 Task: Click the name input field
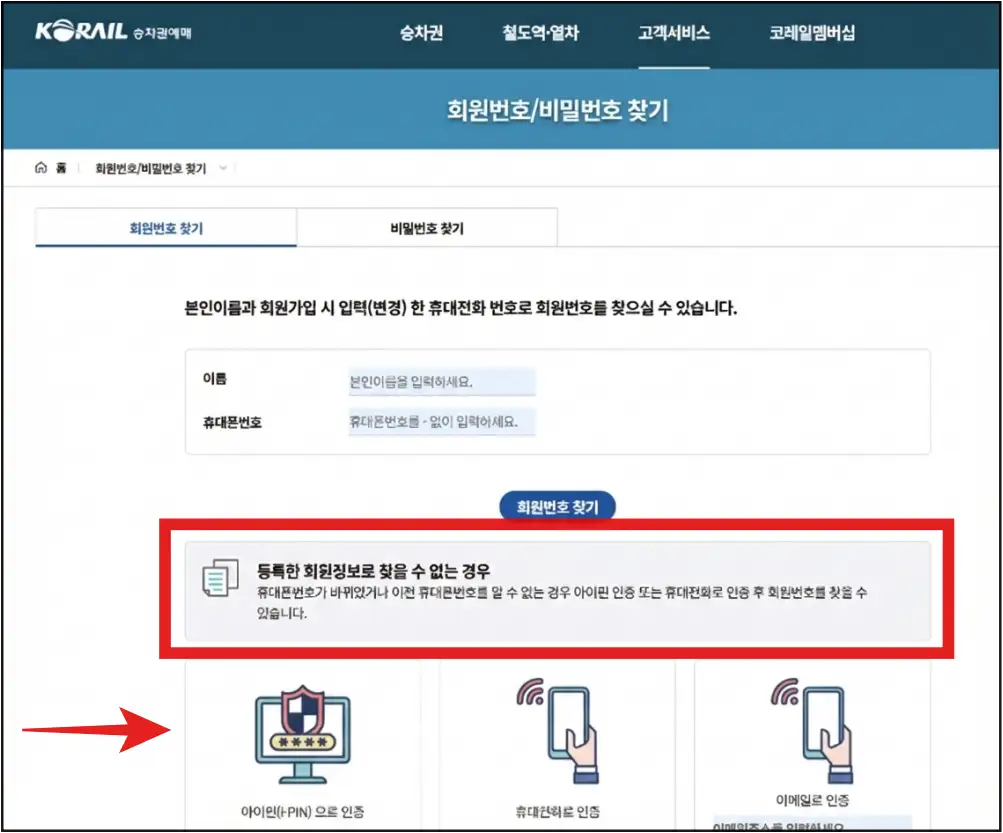pos(441,381)
